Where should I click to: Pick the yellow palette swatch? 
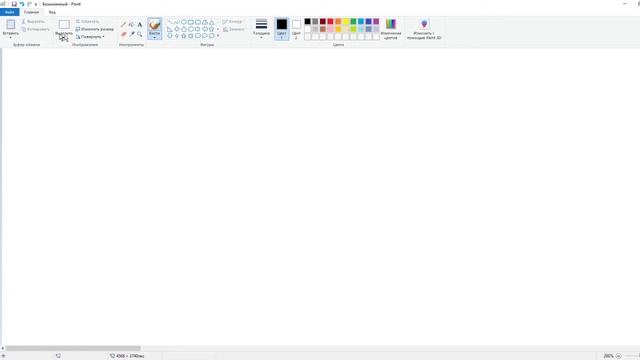coord(346,22)
